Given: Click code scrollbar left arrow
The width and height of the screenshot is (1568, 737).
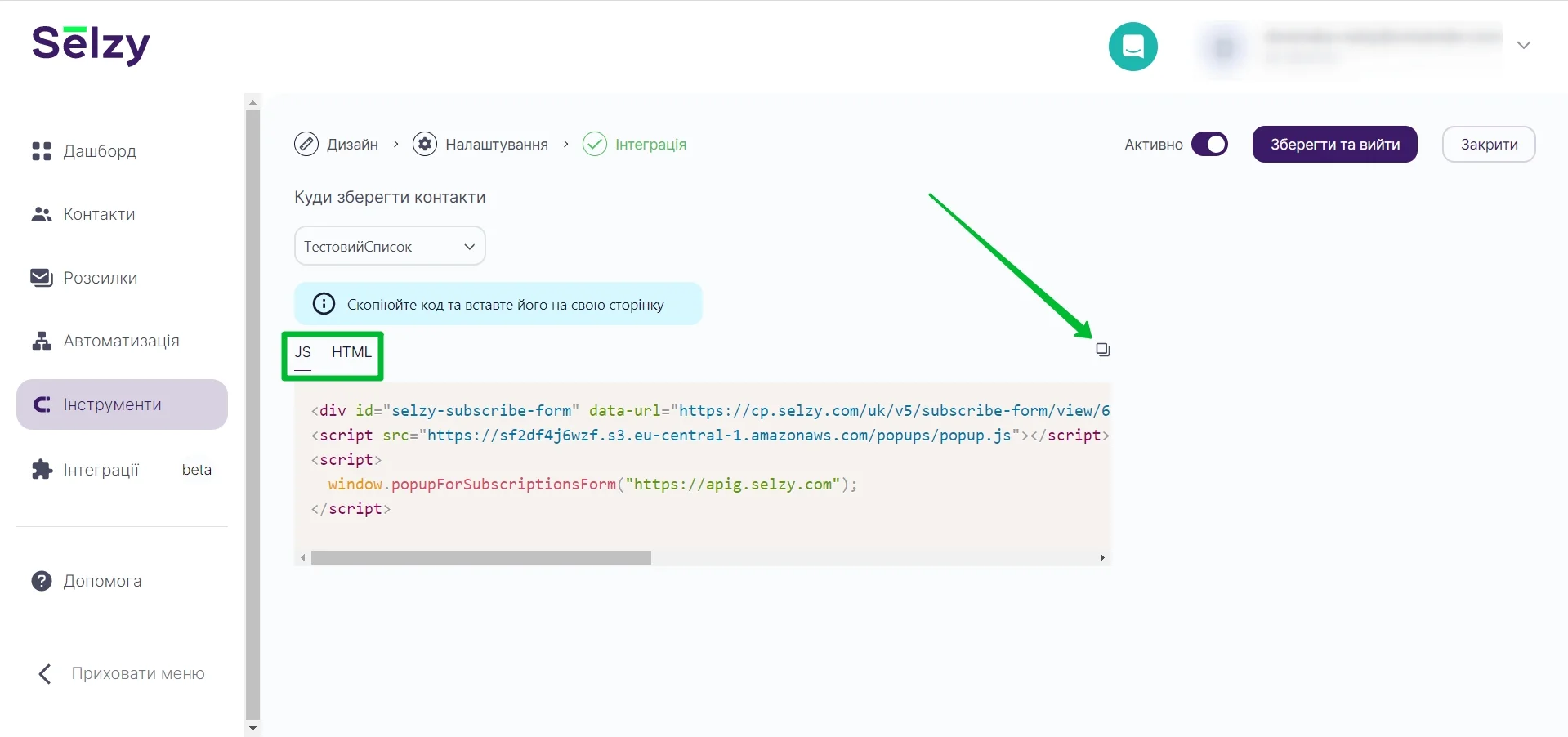Looking at the screenshot, I should [303, 557].
